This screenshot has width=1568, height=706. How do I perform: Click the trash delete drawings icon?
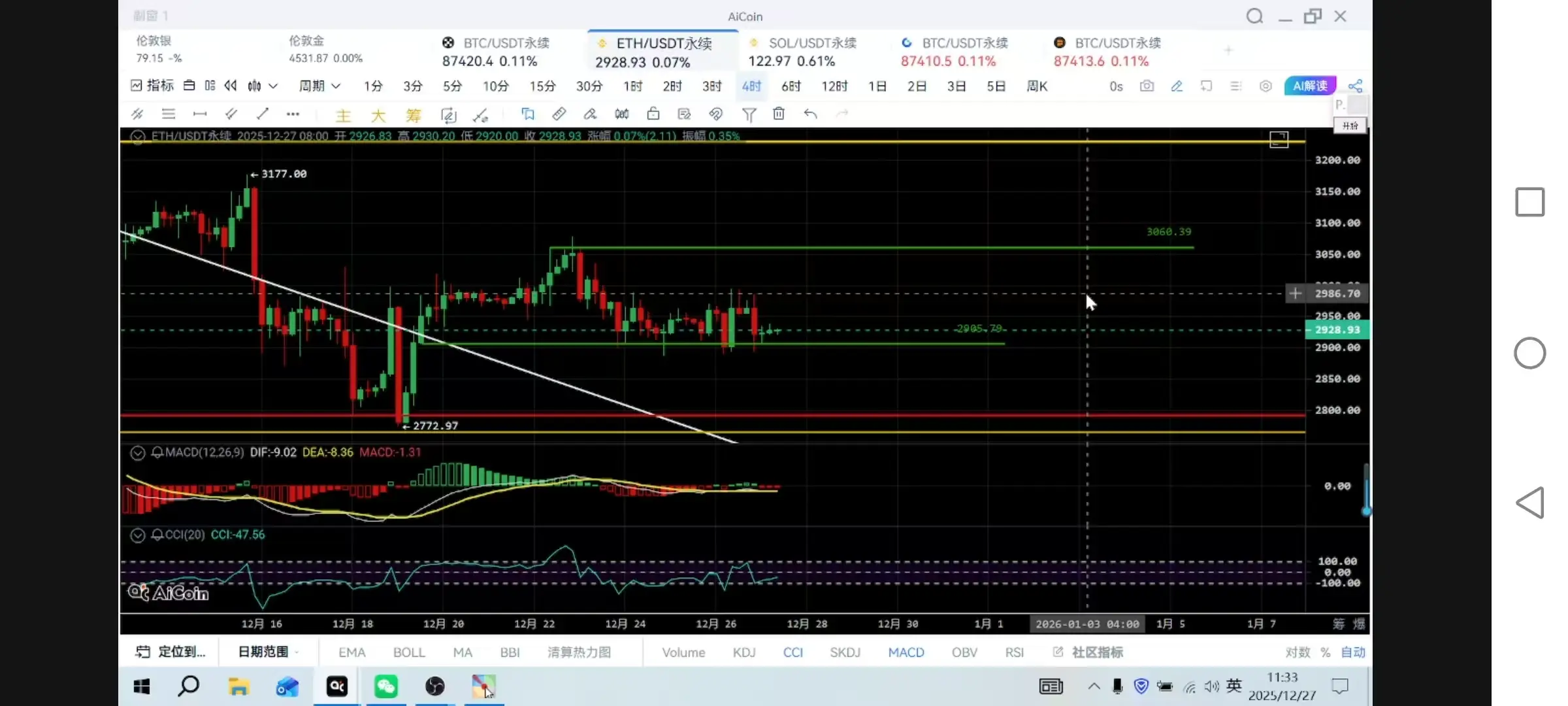[x=779, y=114]
